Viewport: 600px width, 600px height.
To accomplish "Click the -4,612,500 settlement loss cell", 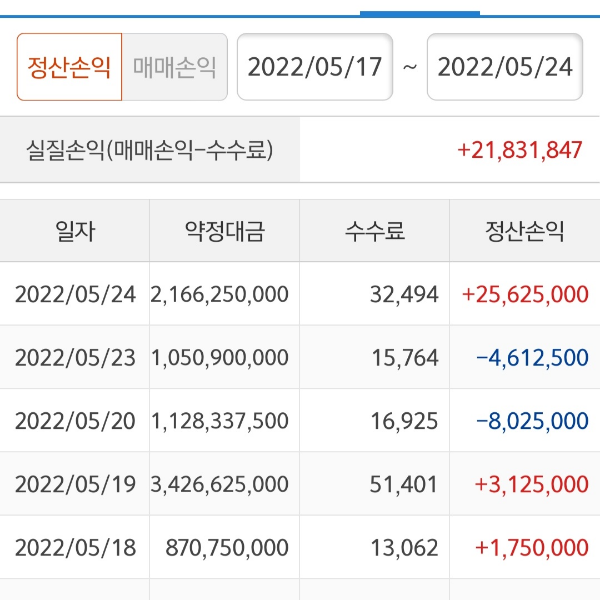I will [532, 357].
